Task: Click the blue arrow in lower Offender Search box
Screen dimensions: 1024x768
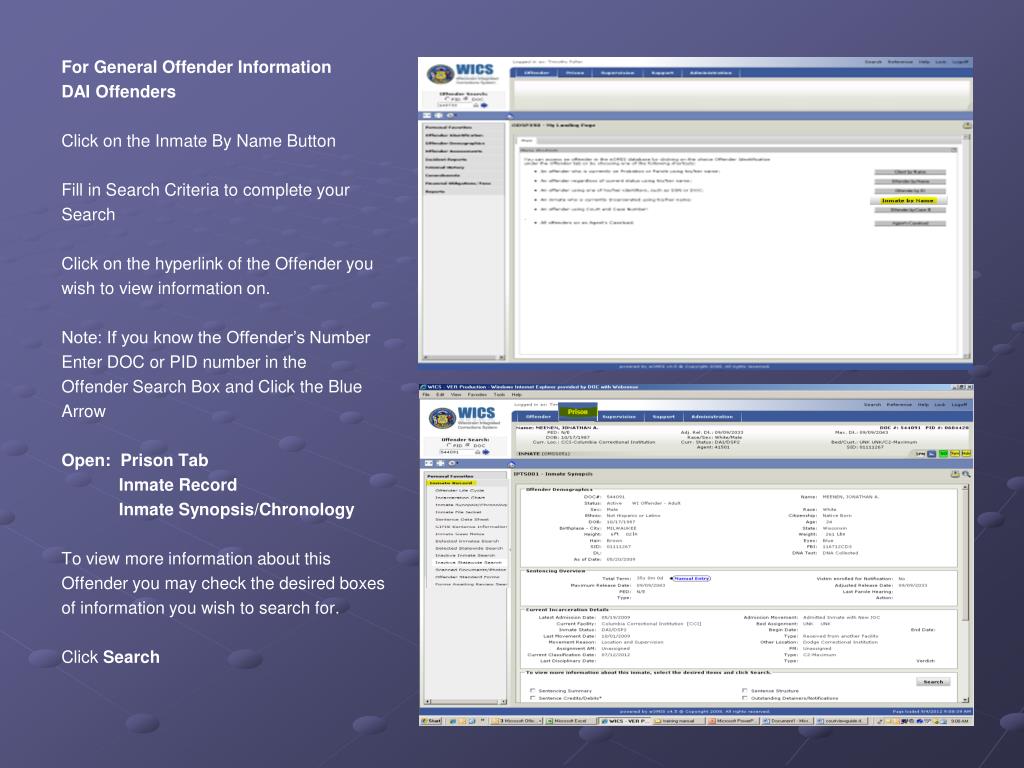Action: 485,452
